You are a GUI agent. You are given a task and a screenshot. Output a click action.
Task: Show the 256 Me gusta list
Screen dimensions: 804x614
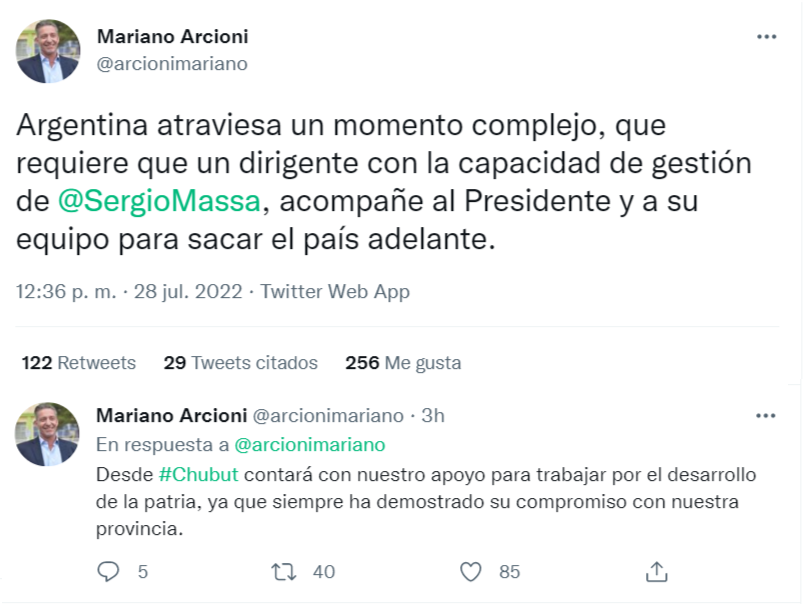coord(403,363)
